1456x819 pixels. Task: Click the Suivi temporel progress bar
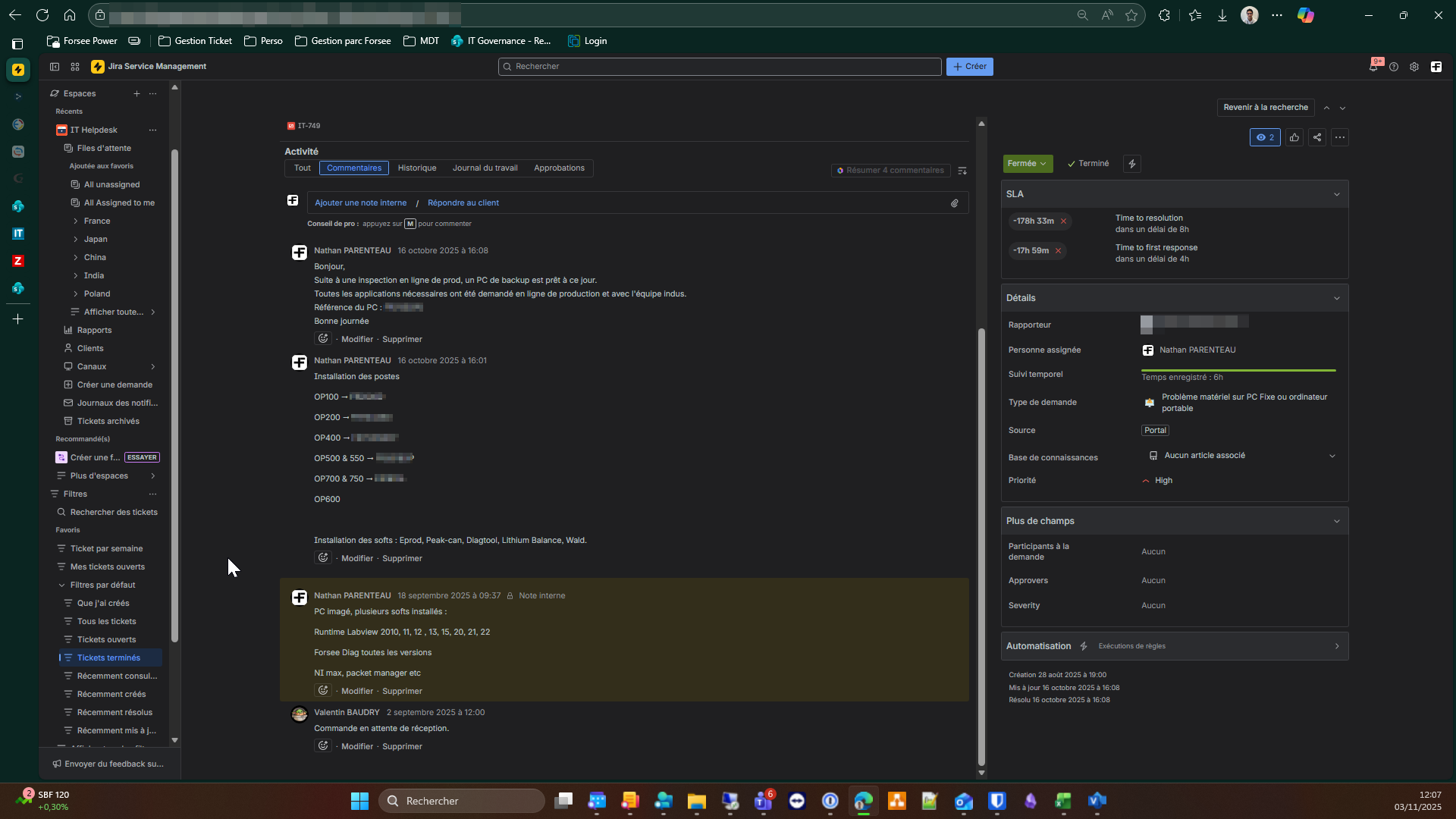[1238, 370]
